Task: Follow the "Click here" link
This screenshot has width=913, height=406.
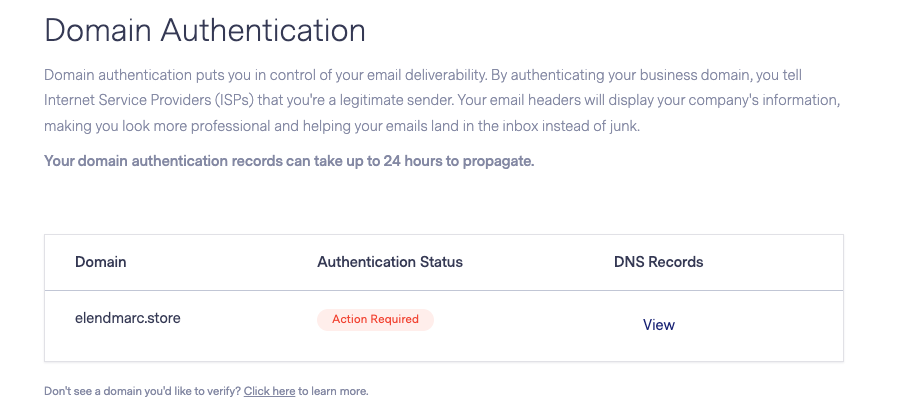Action: [269, 391]
